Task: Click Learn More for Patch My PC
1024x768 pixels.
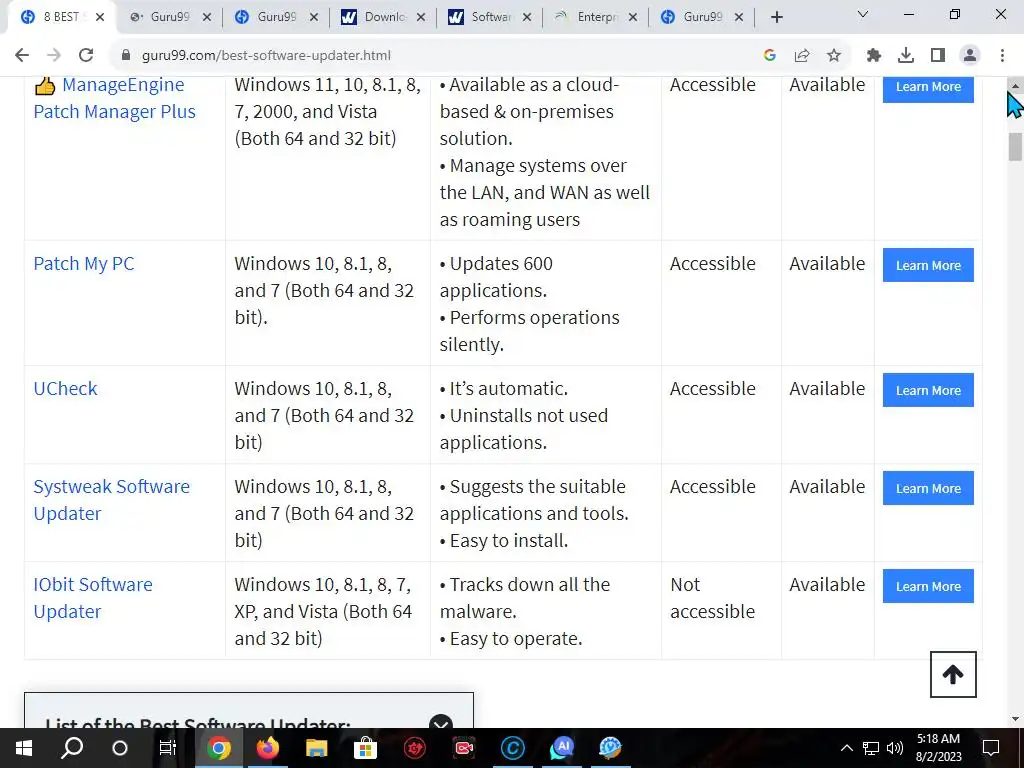Action: pyautogui.click(x=928, y=265)
